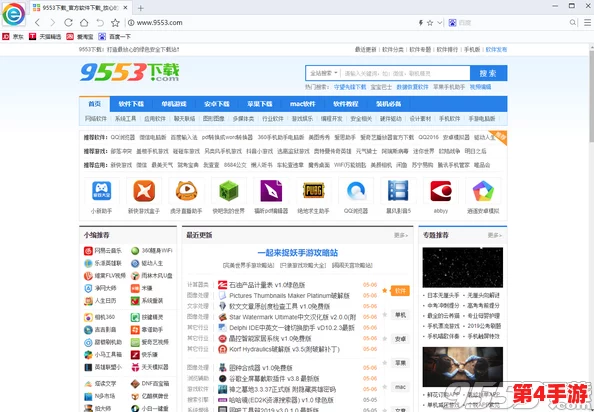Click the magnifier icon in browser search box

[573, 23]
